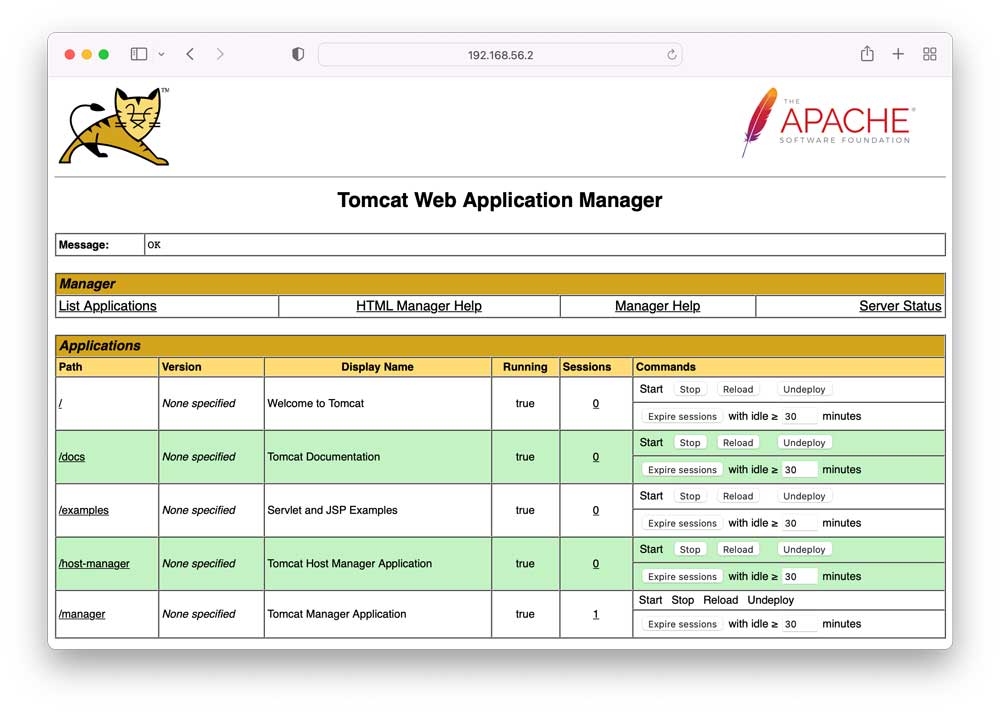1000x712 pixels.
Task: Stop the Servlet and JSP Examples application
Action: click(689, 496)
